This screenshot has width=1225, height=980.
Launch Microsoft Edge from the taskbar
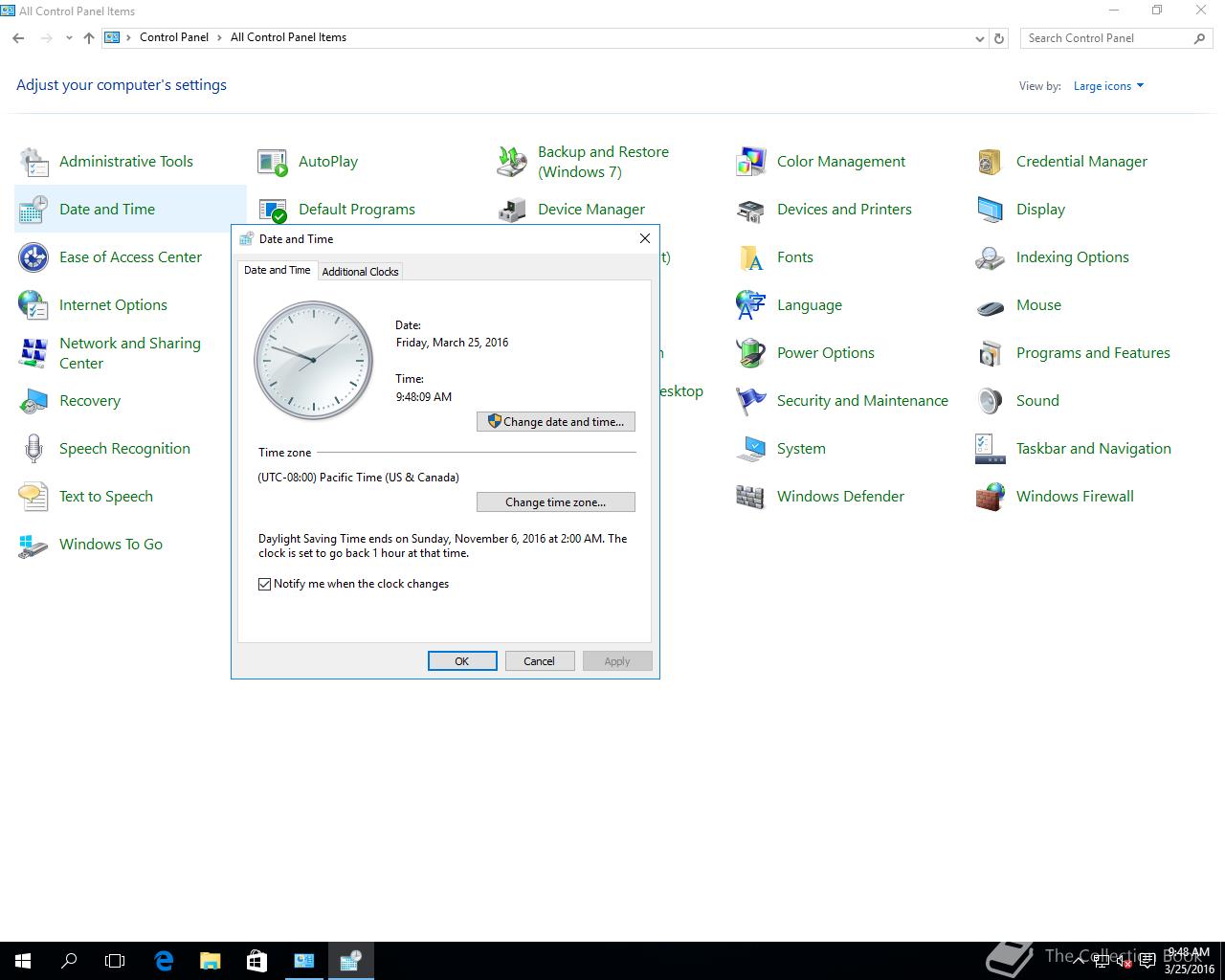pos(164,961)
